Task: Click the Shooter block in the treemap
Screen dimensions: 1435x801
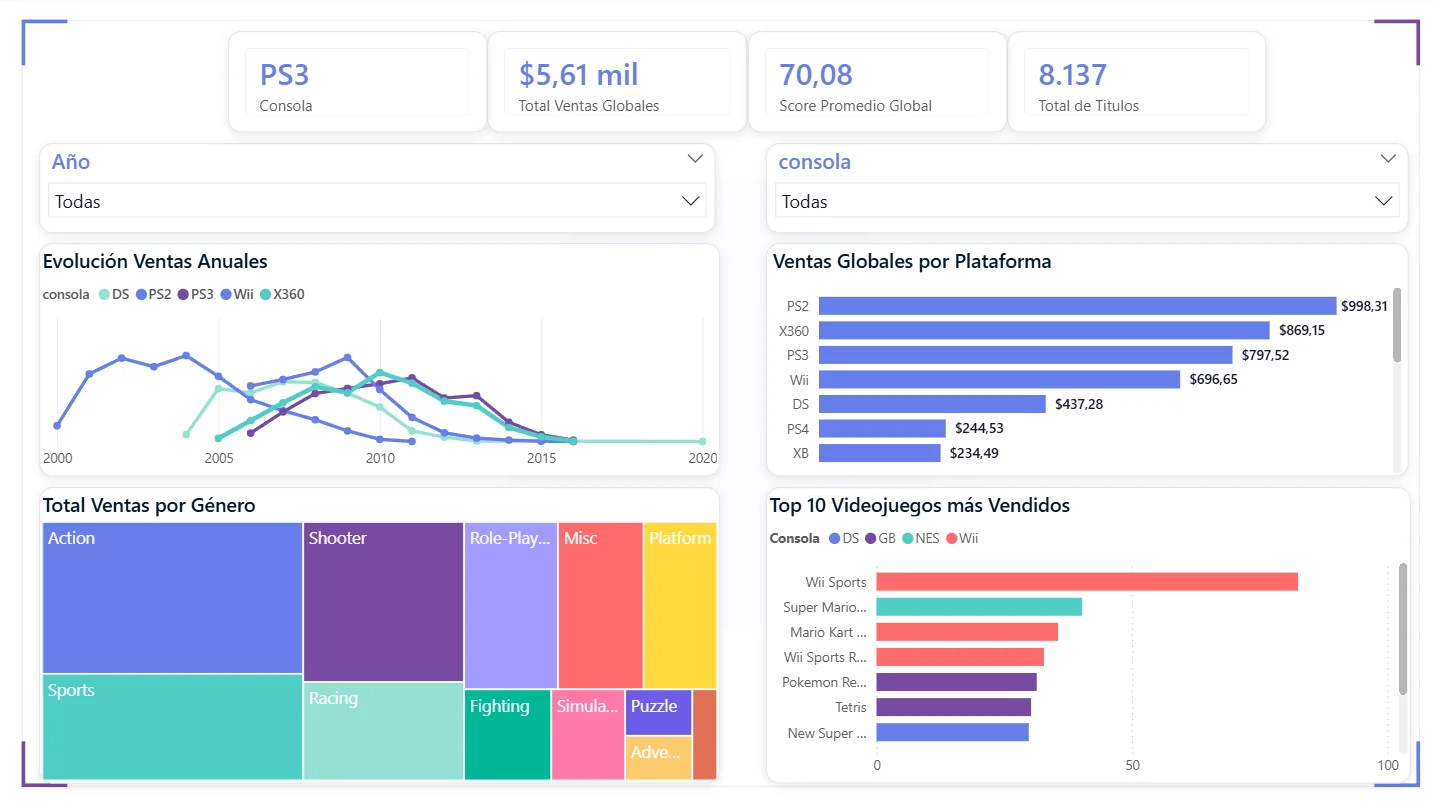Action: click(x=383, y=602)
